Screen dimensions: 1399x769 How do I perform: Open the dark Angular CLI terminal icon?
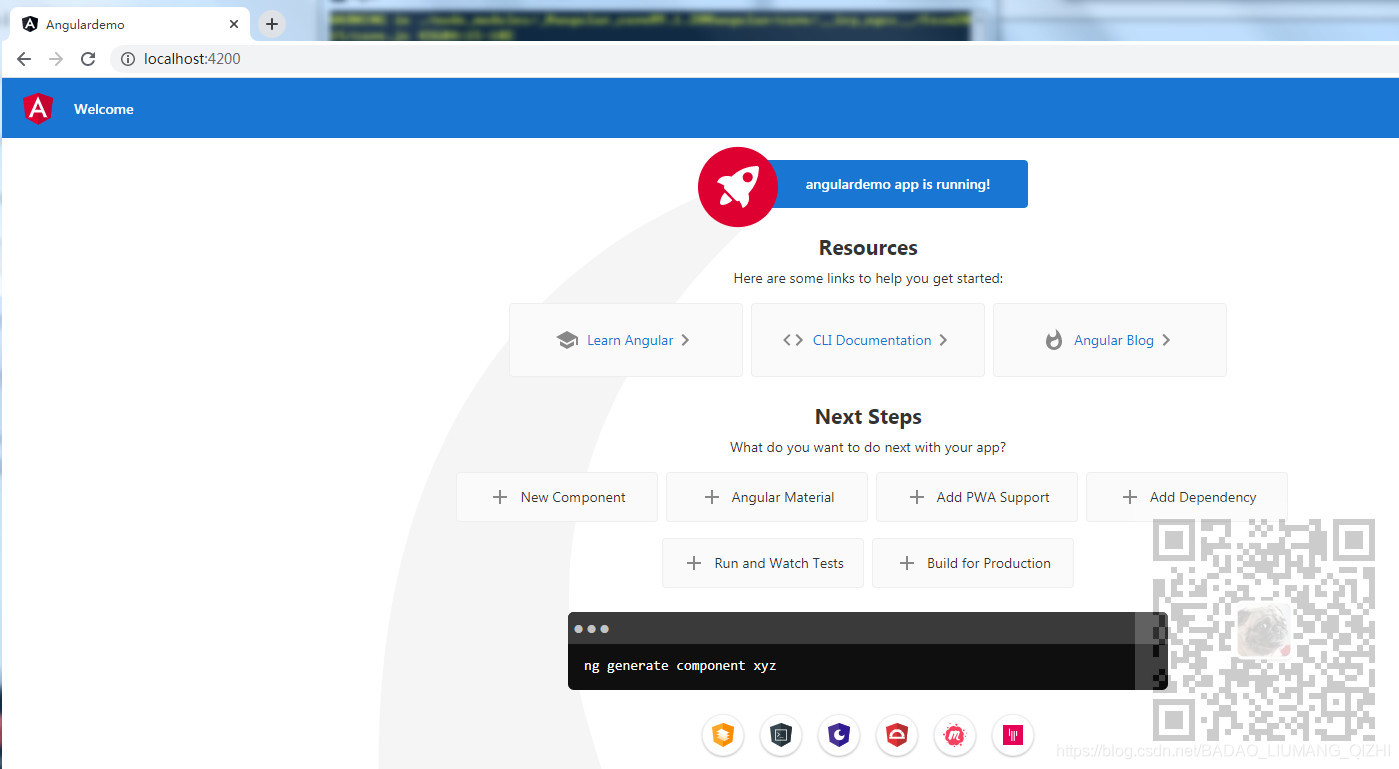tap(781, 736)
